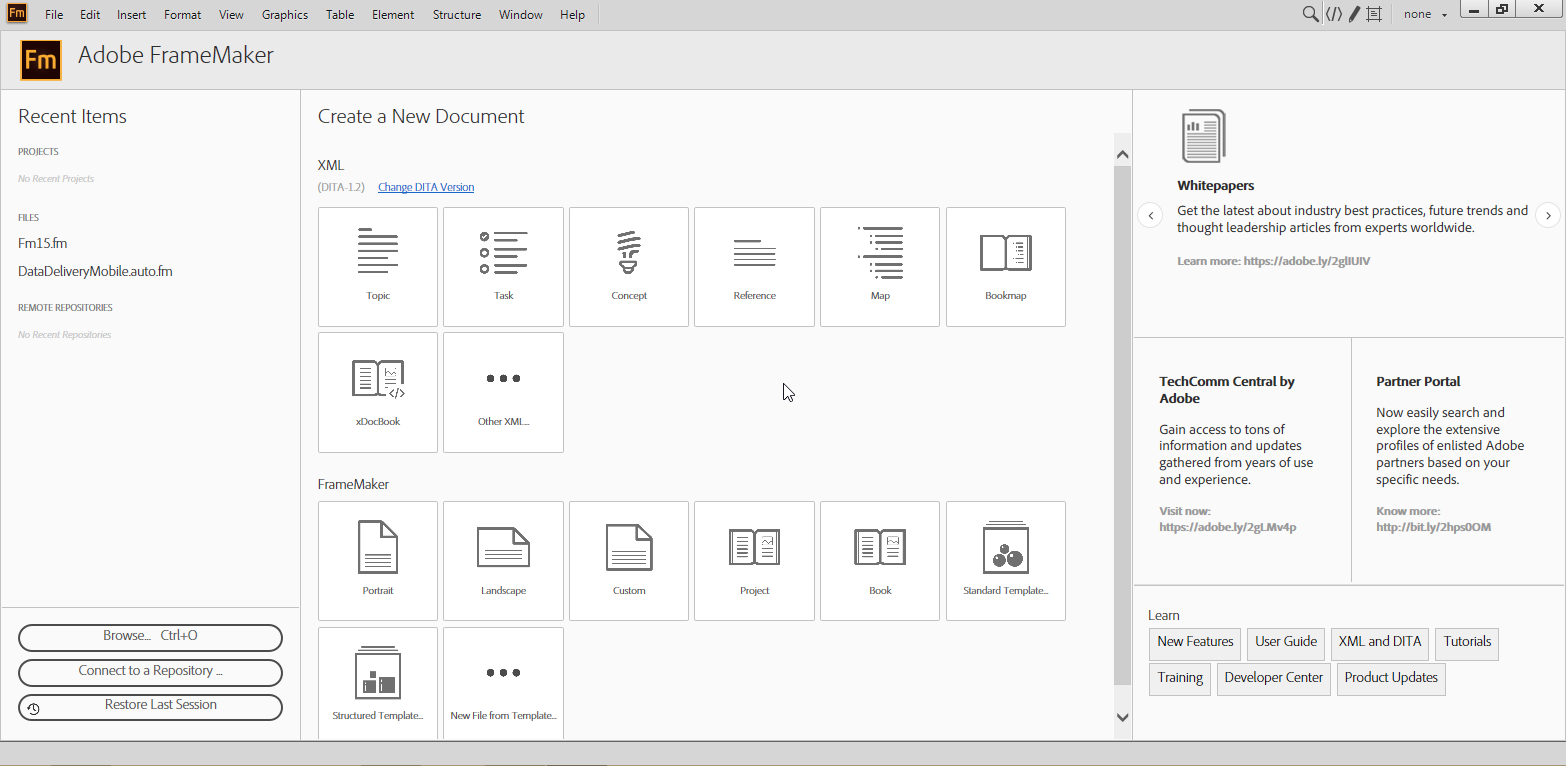Open the Other XML tile
The image size is (1566, 766).
[503, 392]
